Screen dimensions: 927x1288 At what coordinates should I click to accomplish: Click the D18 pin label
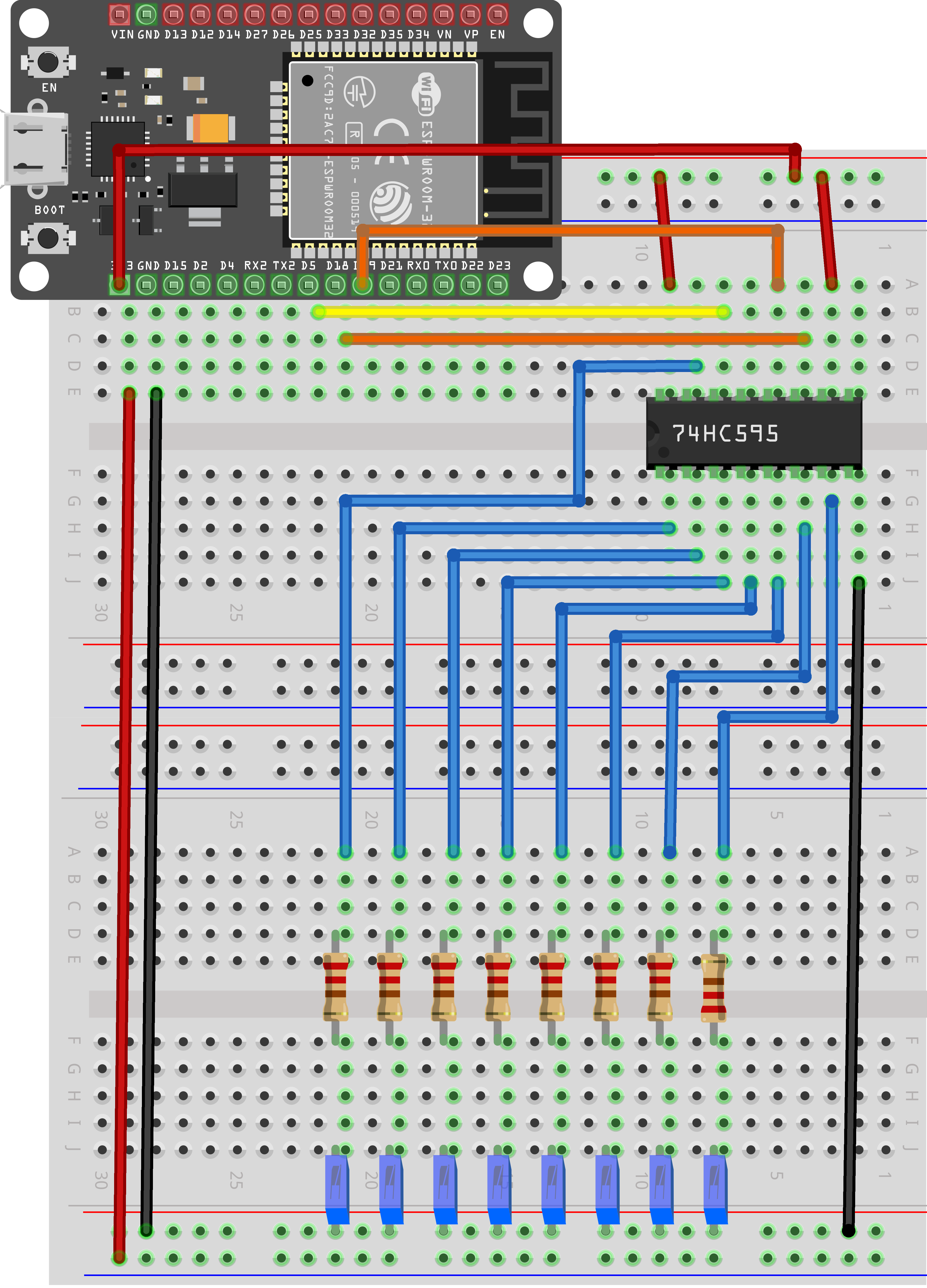pos(337,265)
